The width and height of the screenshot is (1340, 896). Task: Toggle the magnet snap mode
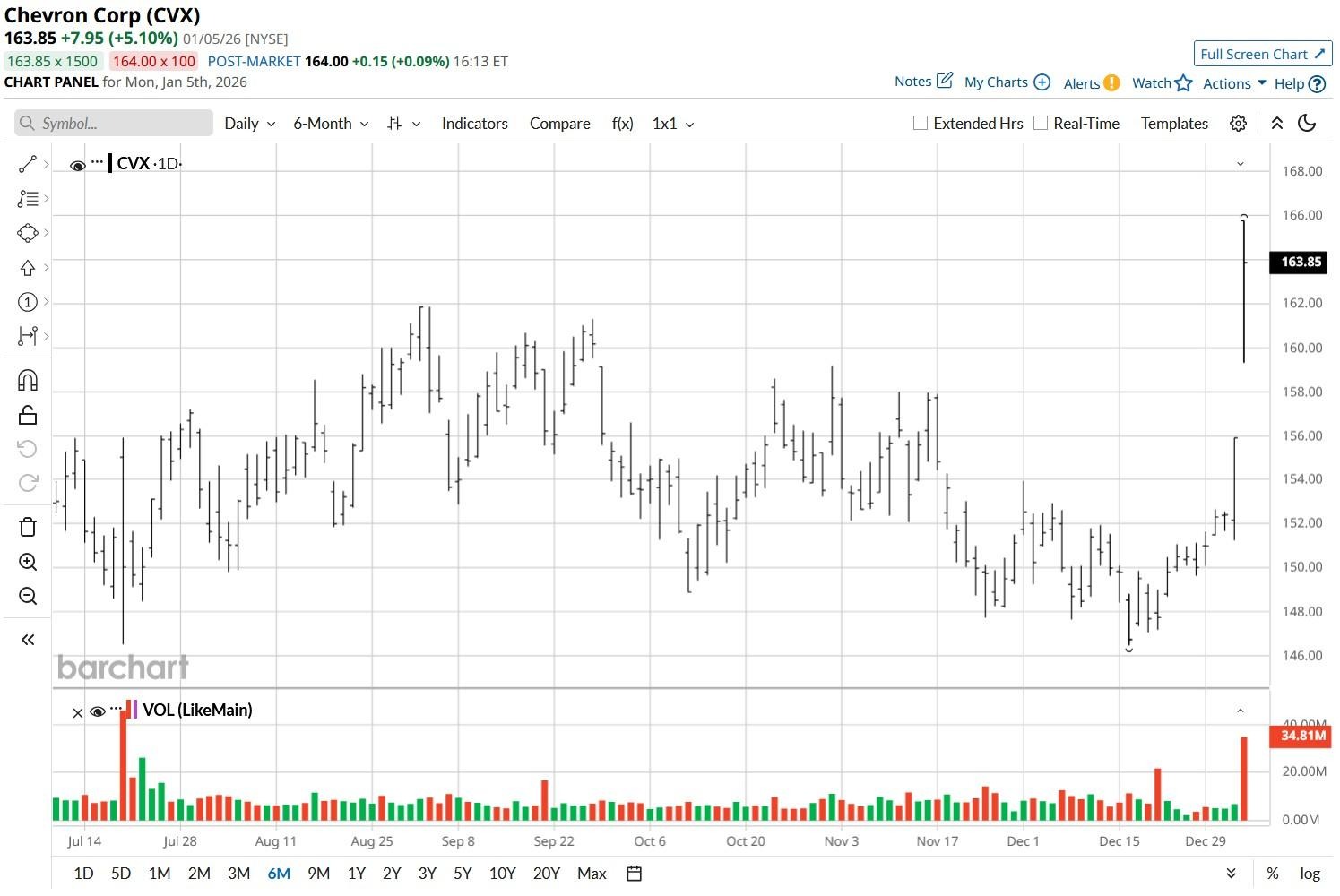(28, 381)
